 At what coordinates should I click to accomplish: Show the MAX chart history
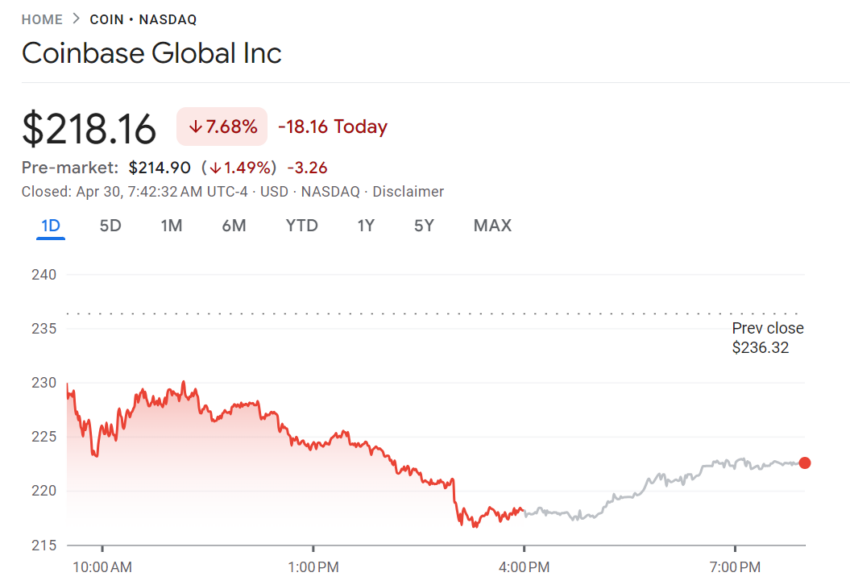click(492, 226)
